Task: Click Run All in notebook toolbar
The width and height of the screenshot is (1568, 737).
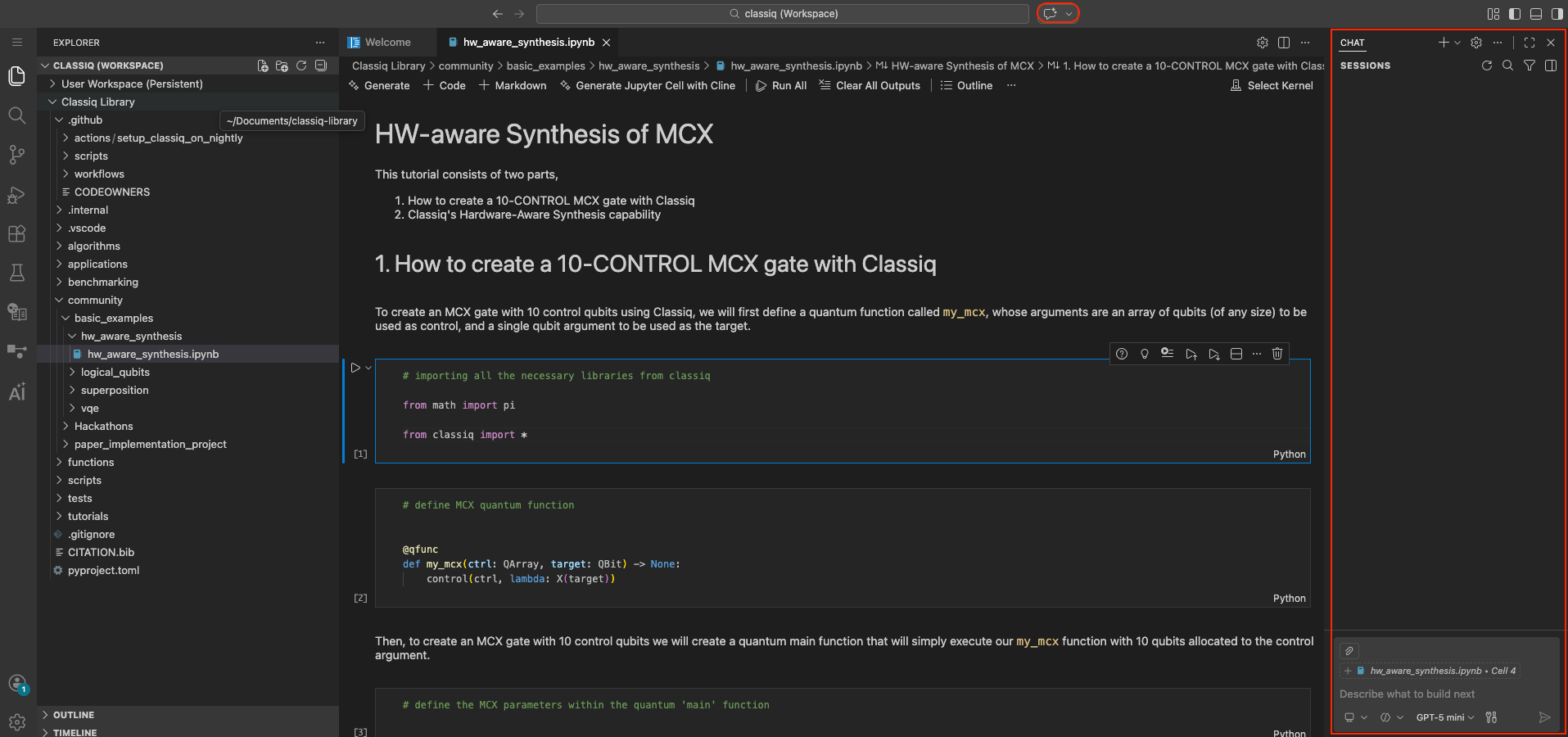Action: [781, 85]
